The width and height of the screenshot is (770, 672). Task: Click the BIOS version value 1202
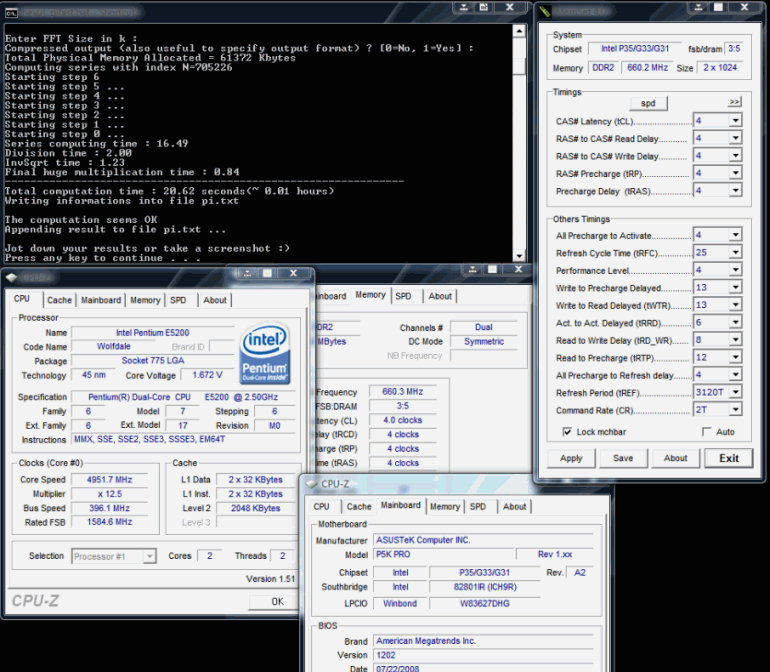coord(484,655)
